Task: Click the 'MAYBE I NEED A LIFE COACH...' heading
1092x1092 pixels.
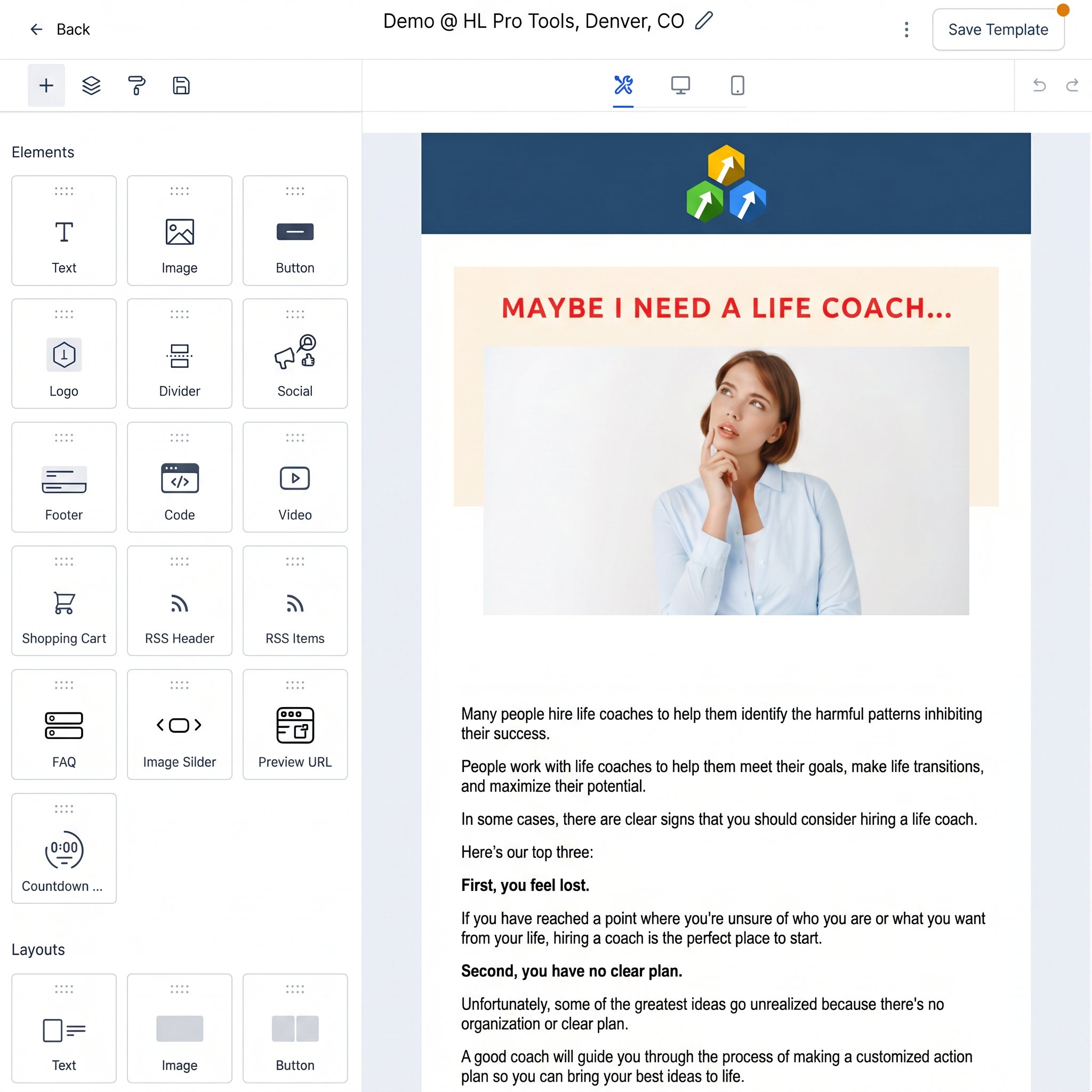Action: pos(727,309)
